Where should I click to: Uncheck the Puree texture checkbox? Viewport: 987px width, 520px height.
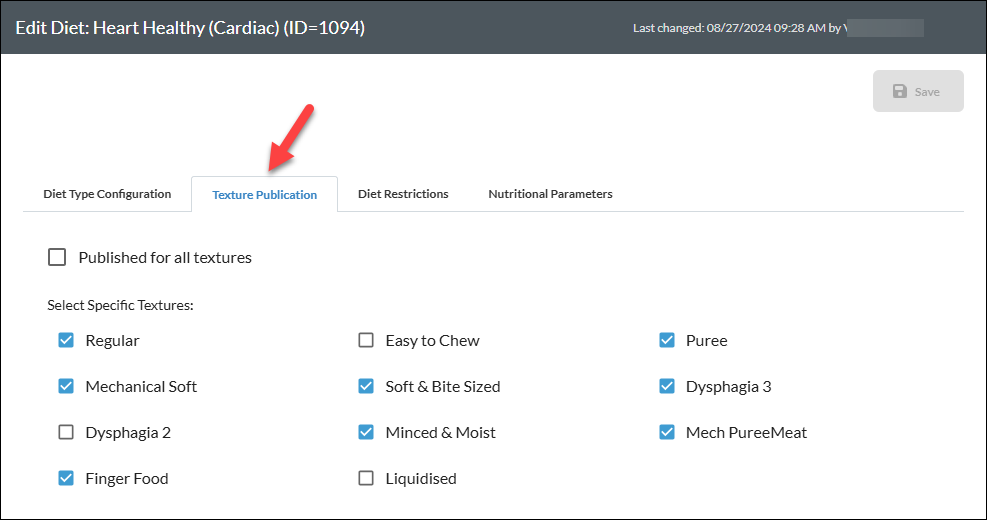coord(667,340)
